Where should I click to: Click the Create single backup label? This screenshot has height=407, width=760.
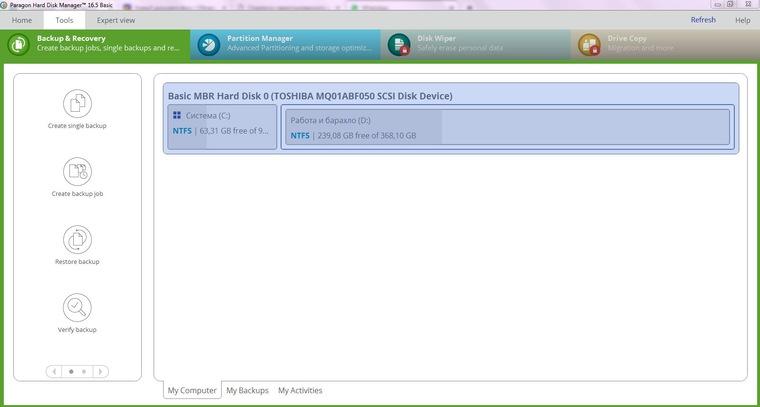pyautogui.click(x=77, y=125)
